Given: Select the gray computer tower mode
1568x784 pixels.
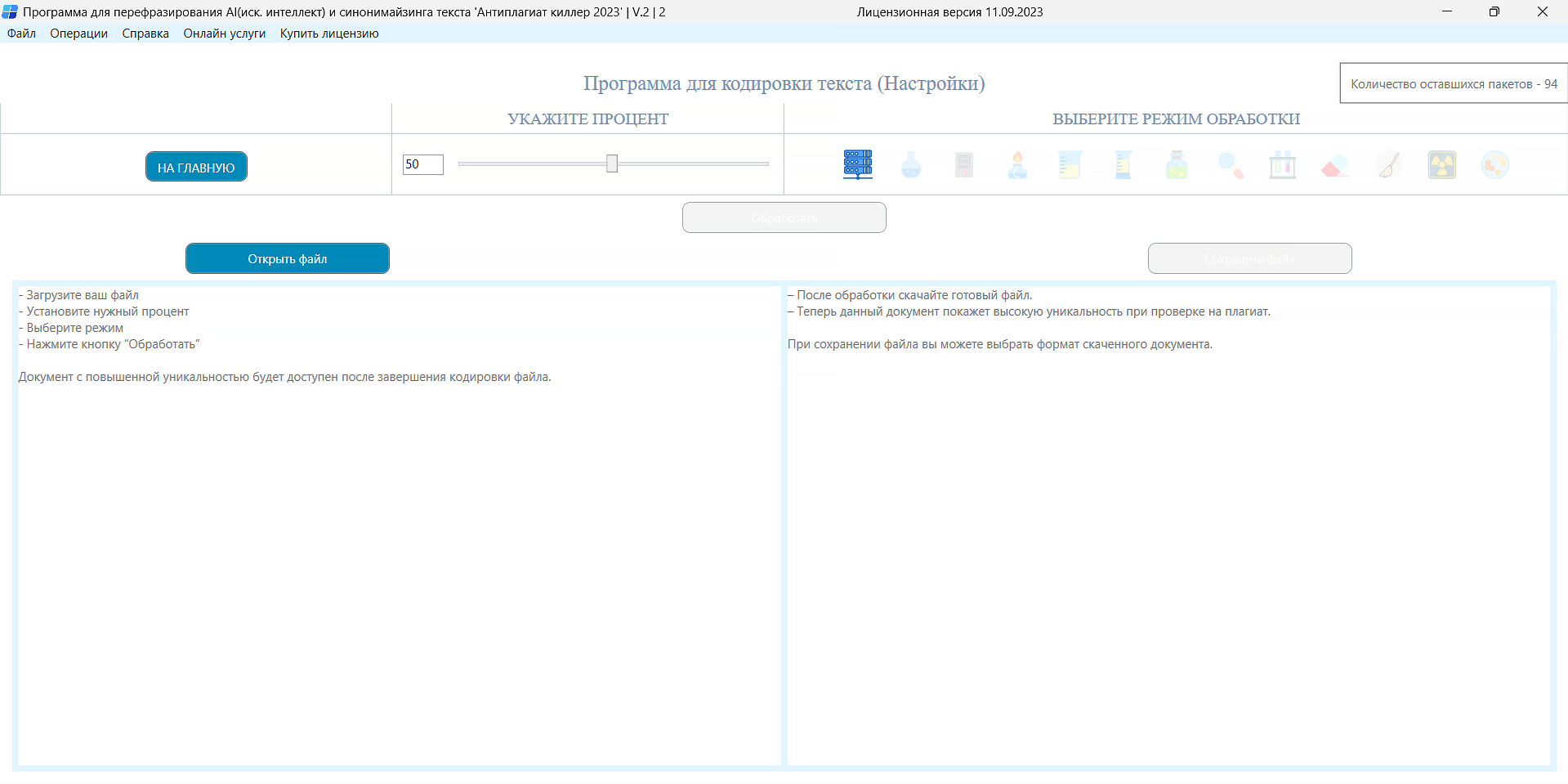Looking at the screenshot, I should point(964,164).
